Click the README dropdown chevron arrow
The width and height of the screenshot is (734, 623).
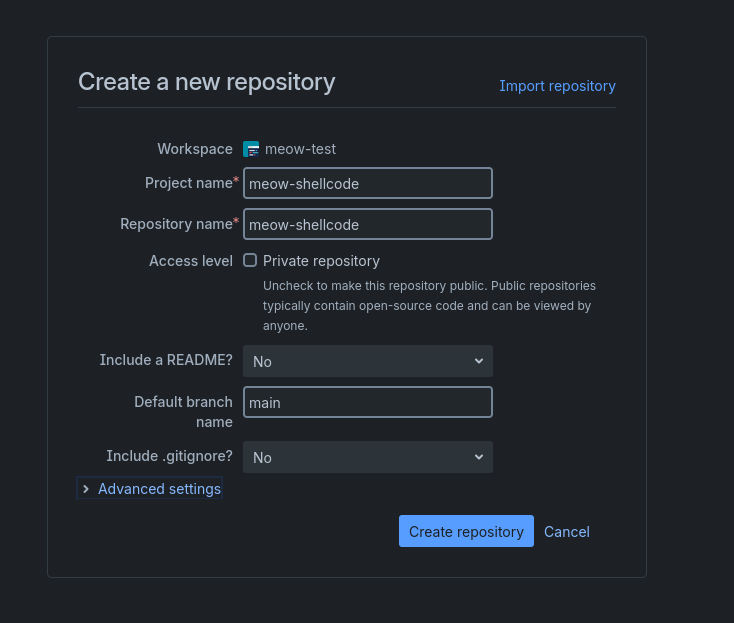pos(478,361)
